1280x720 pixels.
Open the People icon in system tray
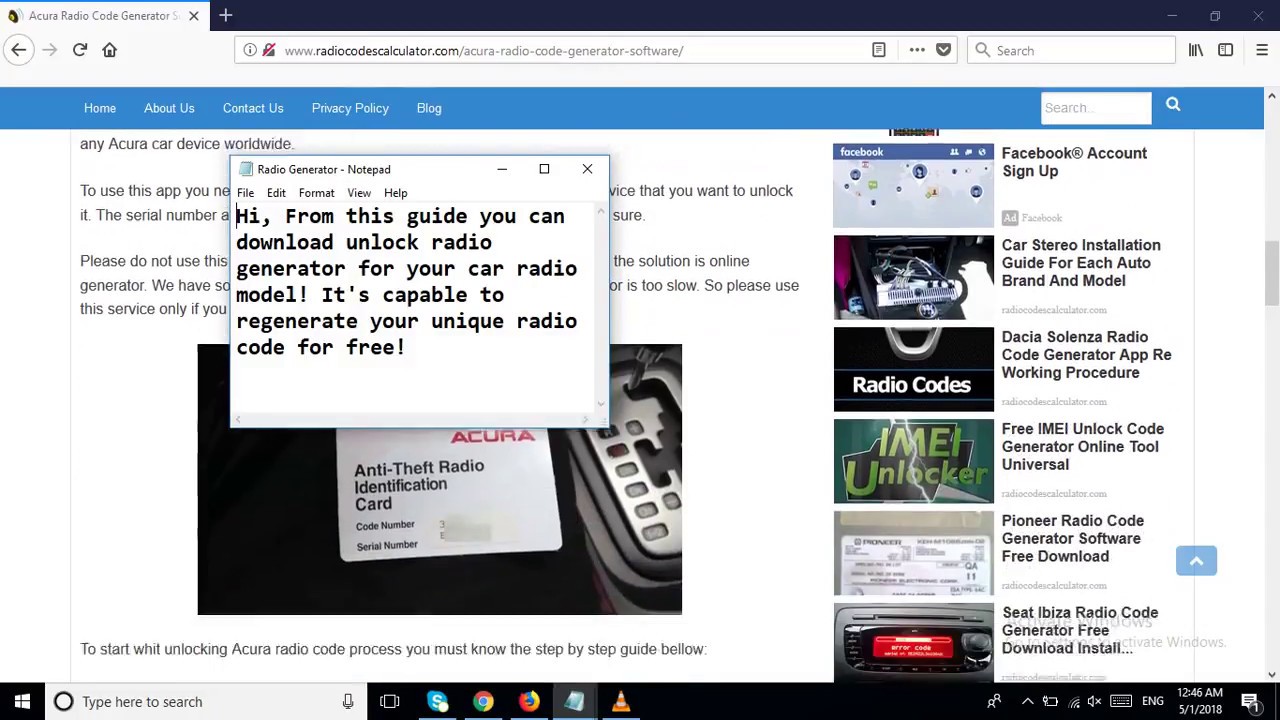coord(994,702)
